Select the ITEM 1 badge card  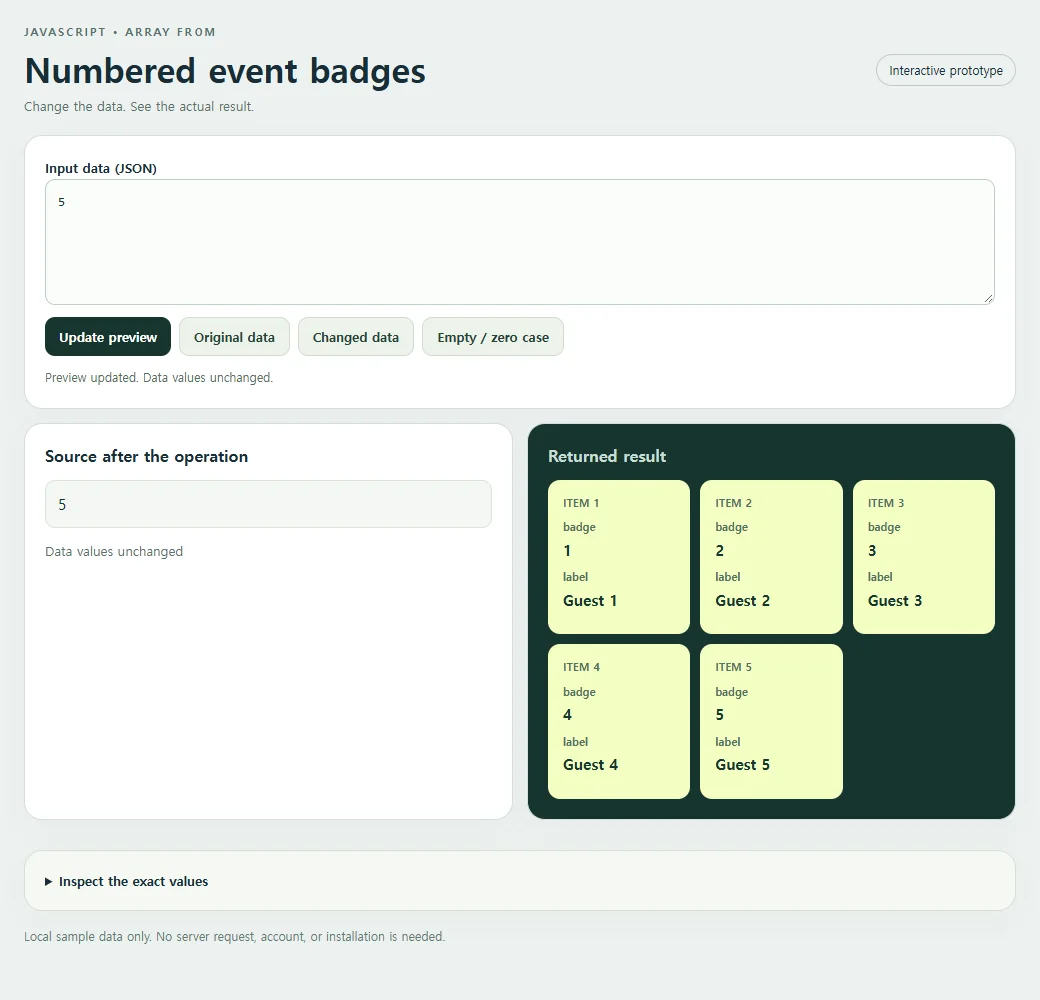pyautogui.click(x=619, y=557)
